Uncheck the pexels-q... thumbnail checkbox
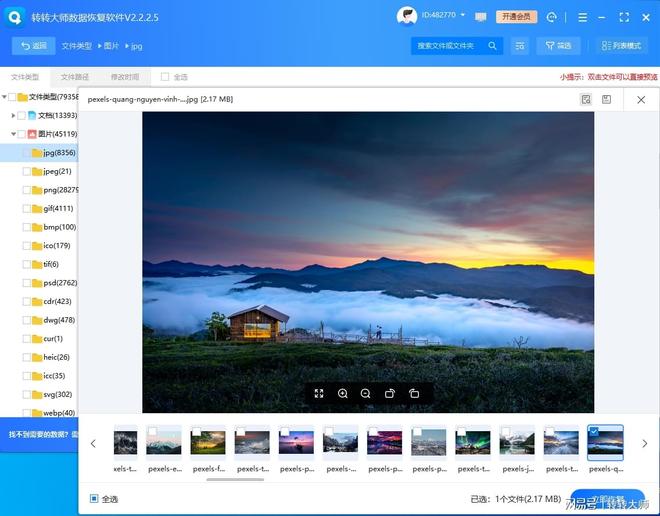Viewport: 660px width, 516px height. pos(593,431)
